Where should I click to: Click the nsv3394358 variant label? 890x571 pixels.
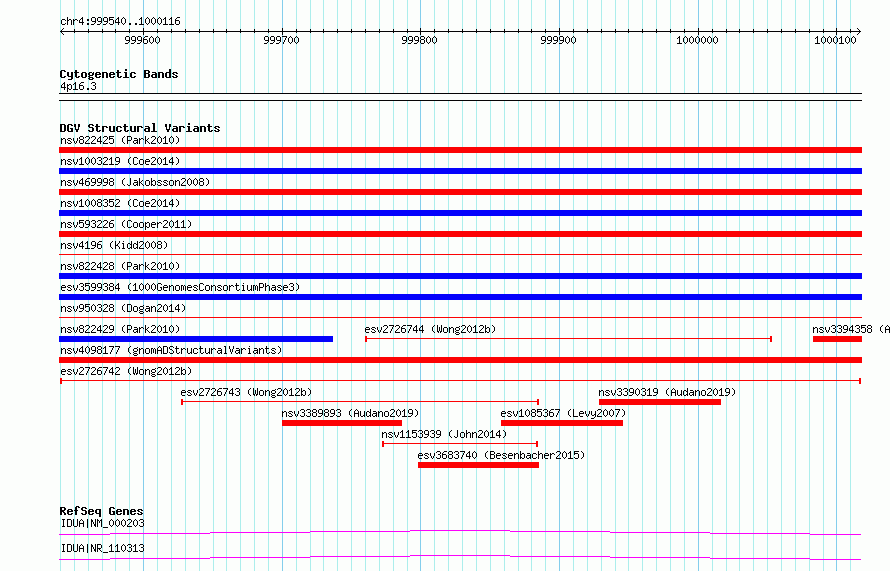pos(851,329)
